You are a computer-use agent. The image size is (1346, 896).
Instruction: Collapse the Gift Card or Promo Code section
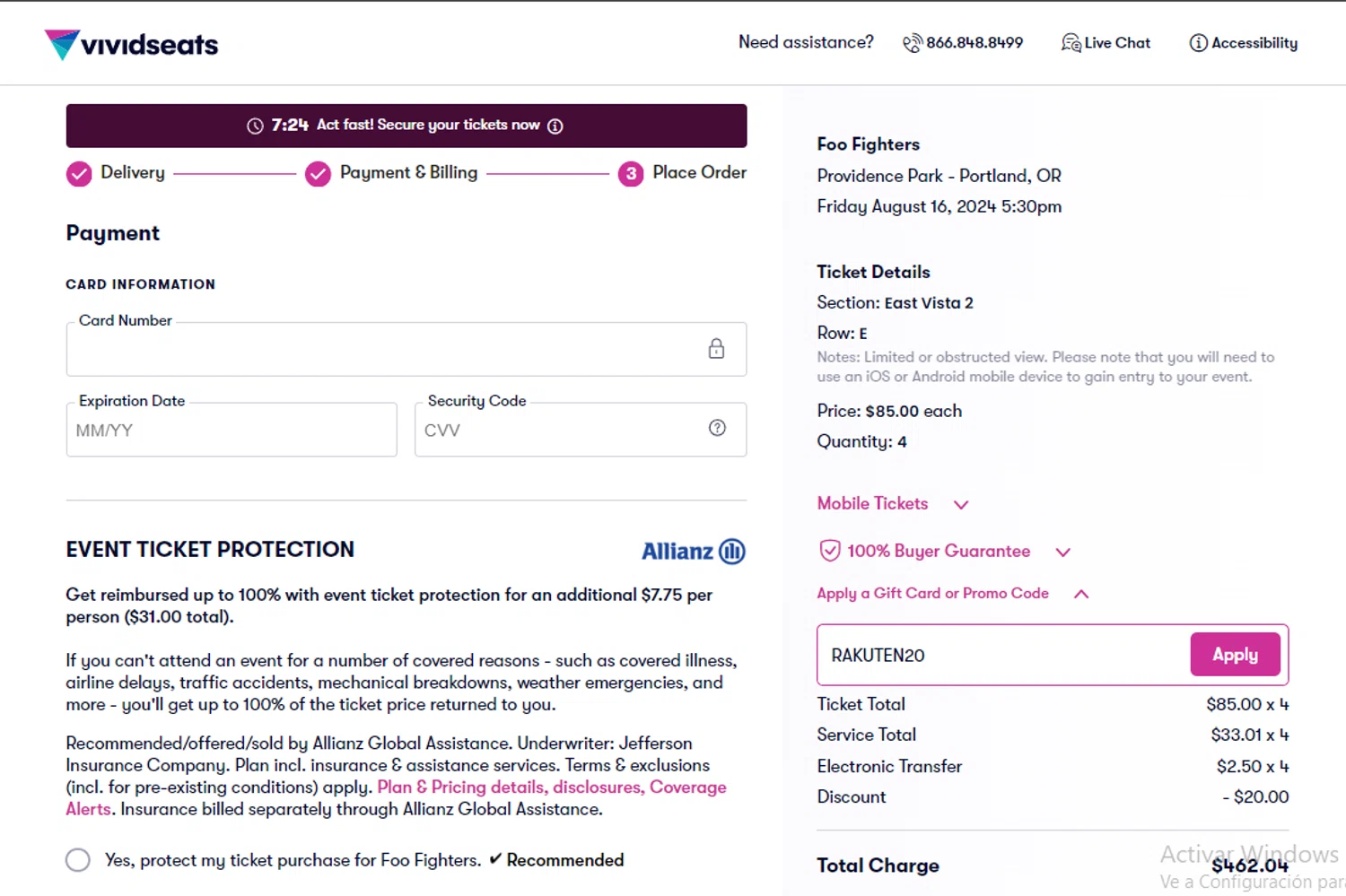(x=1081, y=594)
